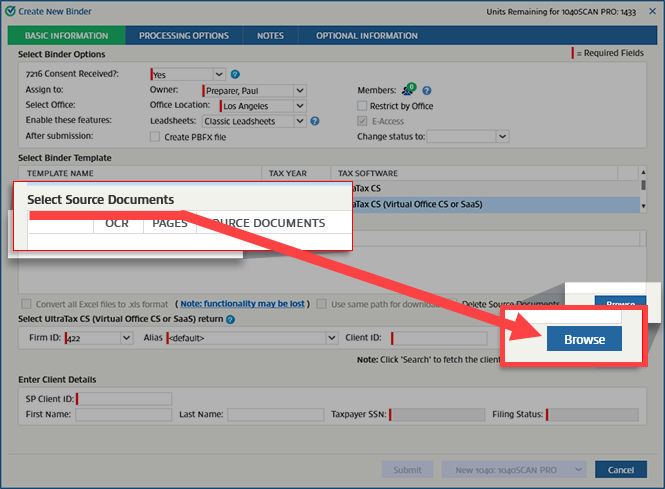This screenshot has width=665, height=489.
Task: Check Use same path for download
Action: point(321,304)
